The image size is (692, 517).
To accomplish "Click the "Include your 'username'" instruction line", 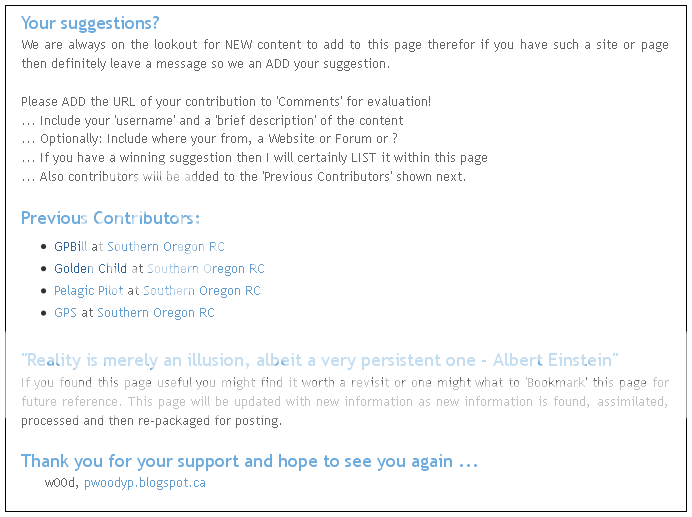I will [212, 121].
